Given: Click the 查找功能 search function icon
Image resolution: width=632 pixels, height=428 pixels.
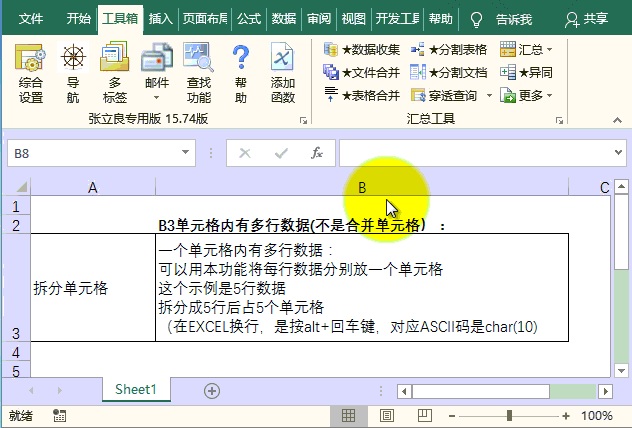Looking at the screenshot, I should [x=198, y=74].
